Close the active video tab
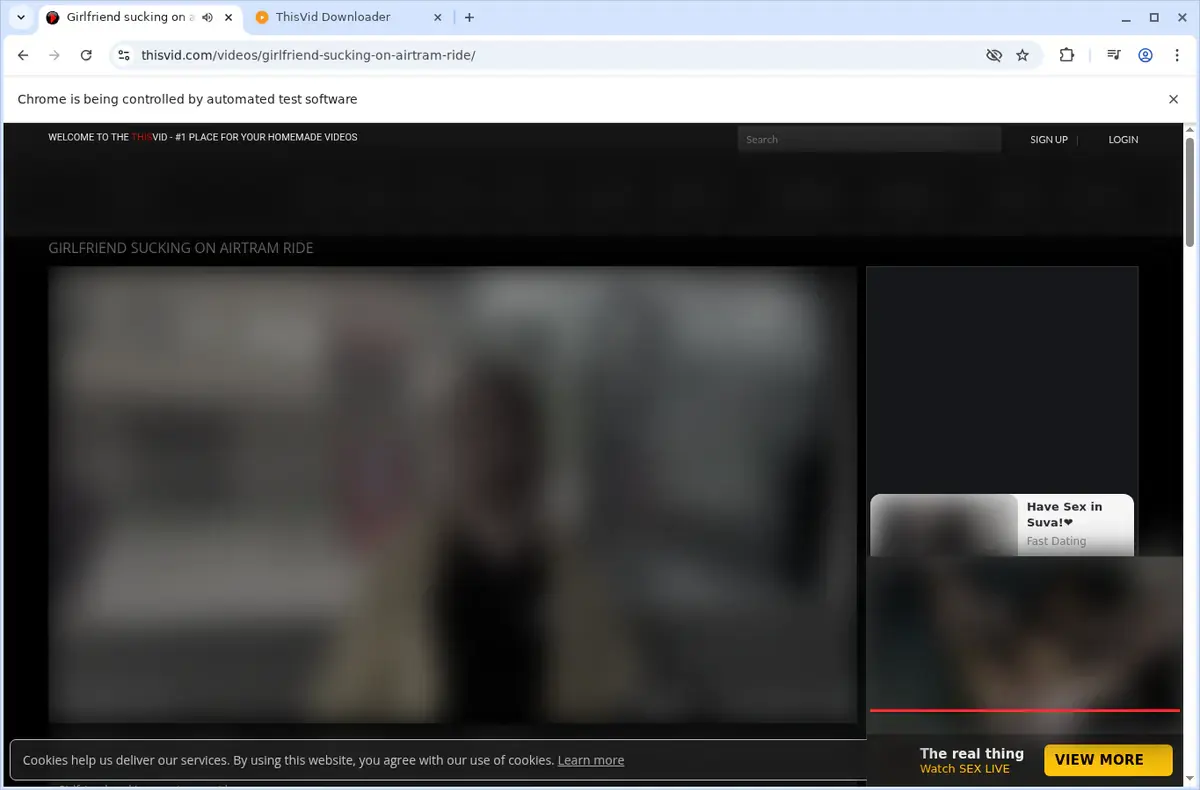This screenshot has height=790, width=1200. click(x=227, y=17)
